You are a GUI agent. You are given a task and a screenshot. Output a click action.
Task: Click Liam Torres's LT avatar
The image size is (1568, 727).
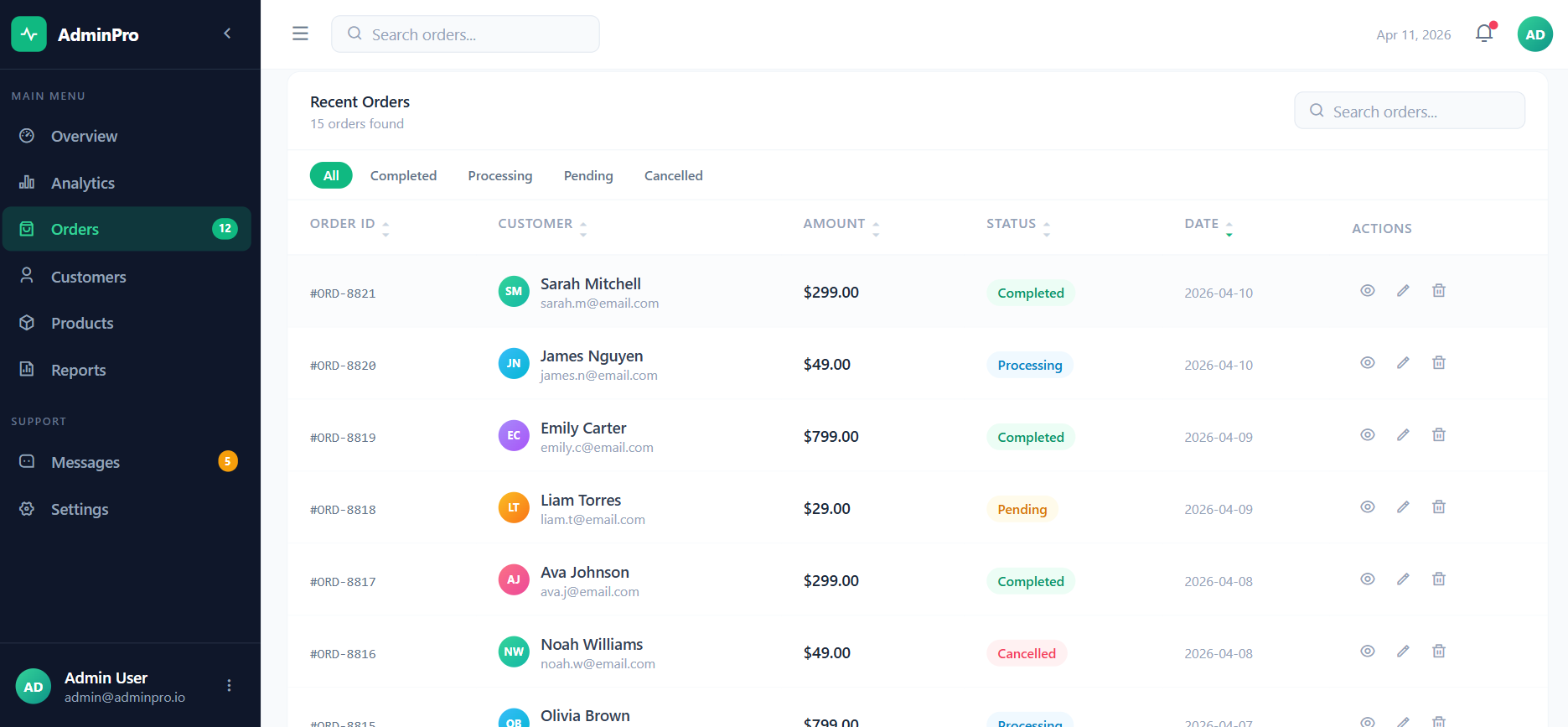tap(514, 508)
